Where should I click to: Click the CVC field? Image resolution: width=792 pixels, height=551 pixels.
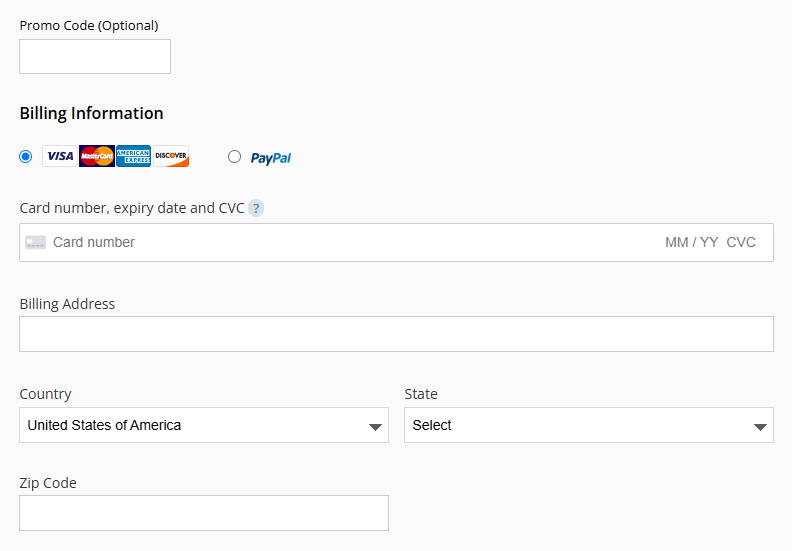click(741, 242)
